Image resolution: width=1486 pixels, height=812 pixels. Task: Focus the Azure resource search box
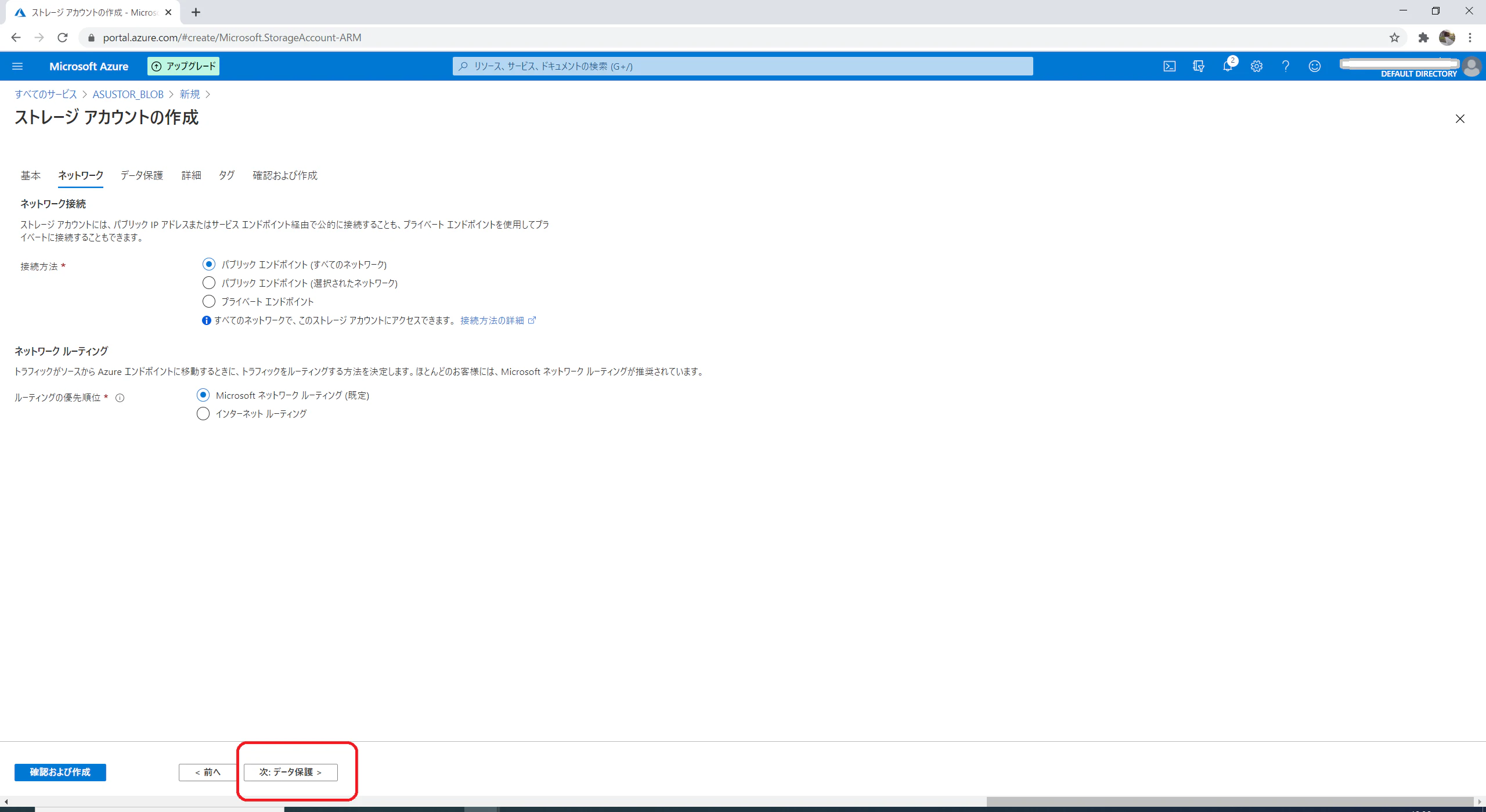click(x=743, y=66)
